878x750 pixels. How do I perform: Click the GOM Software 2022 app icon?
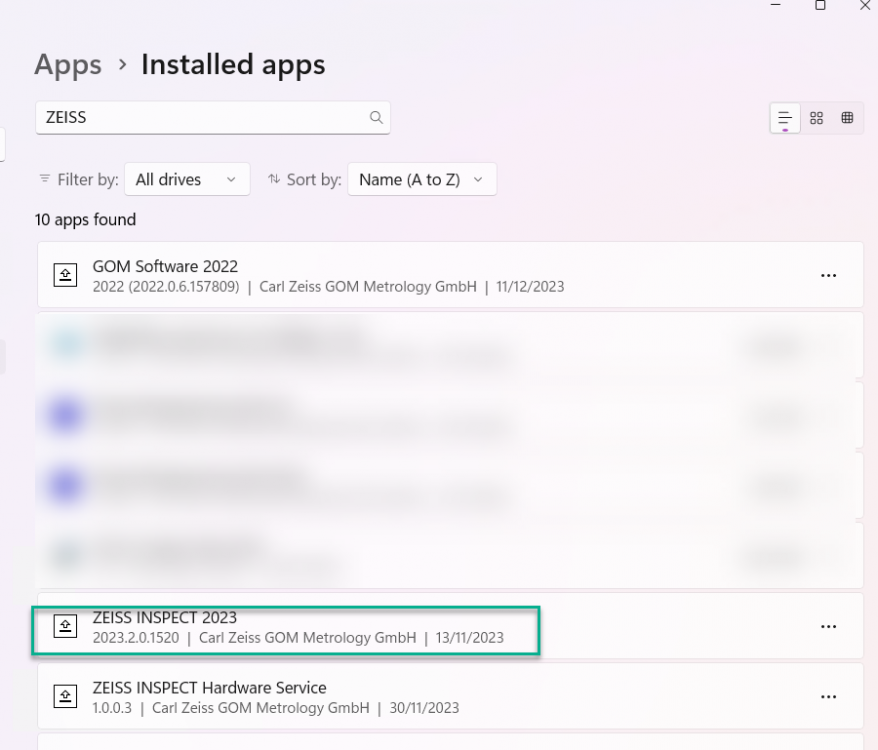click(65, 276)
